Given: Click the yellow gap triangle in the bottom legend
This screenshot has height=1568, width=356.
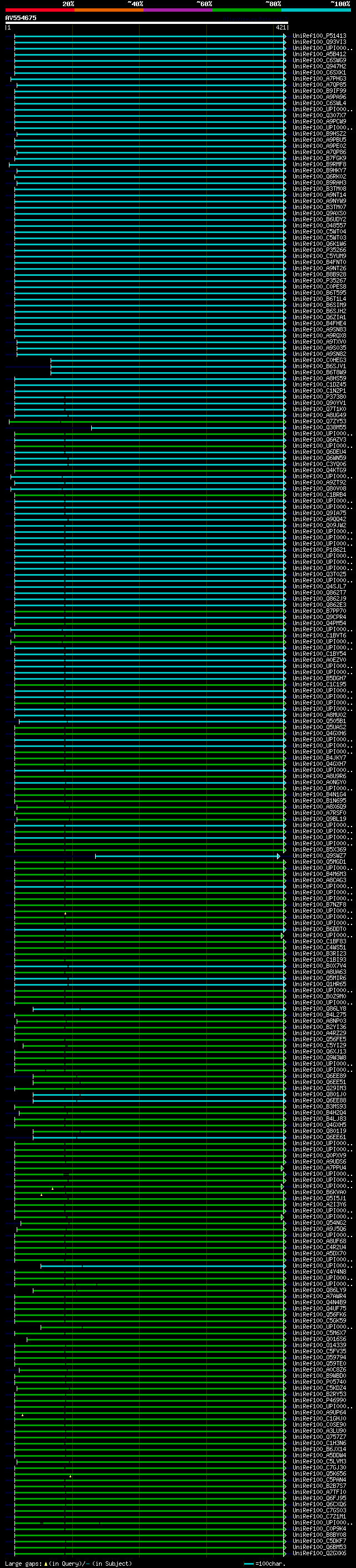Looking at the screenshot, I should (46, 1563).
